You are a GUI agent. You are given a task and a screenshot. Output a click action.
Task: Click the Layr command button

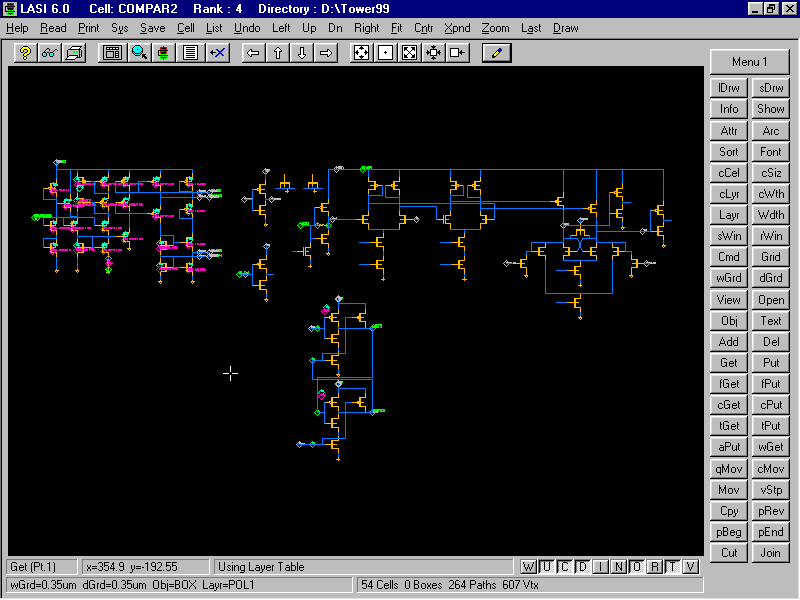729,215
